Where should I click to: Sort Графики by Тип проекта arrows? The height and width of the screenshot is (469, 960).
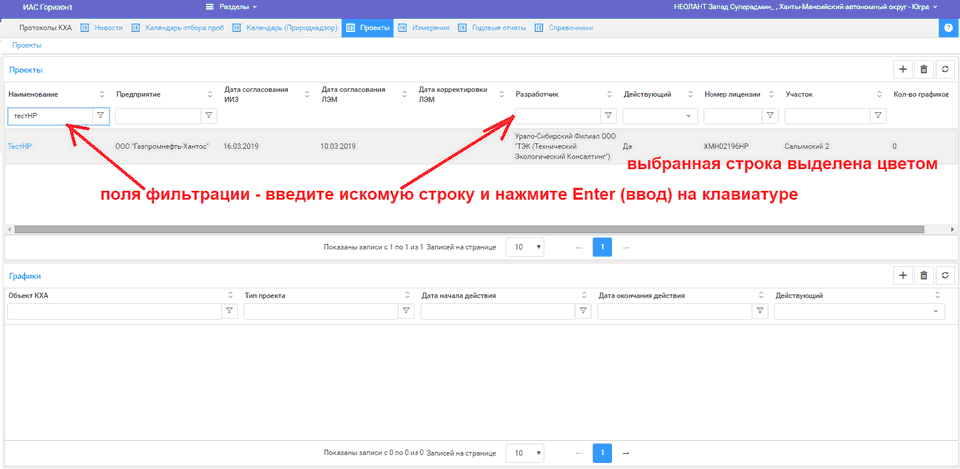[x=407, y=296]
